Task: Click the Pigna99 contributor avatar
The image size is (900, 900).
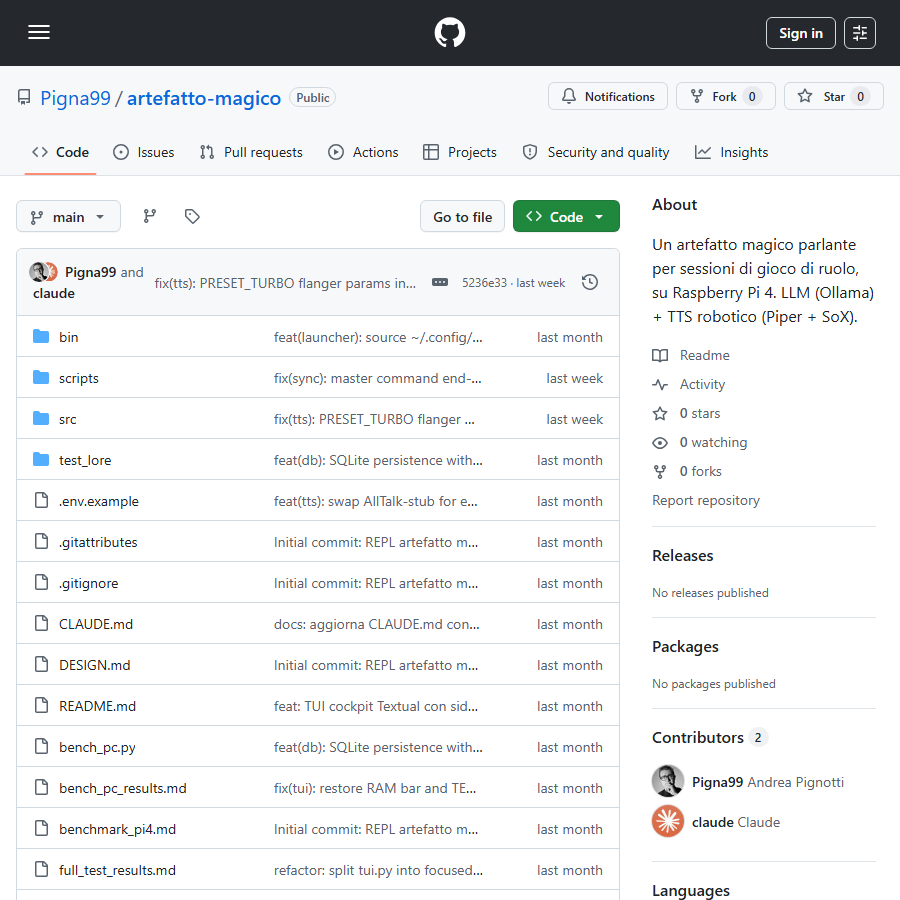Action: pyautogui.click(x=668, y=781)
